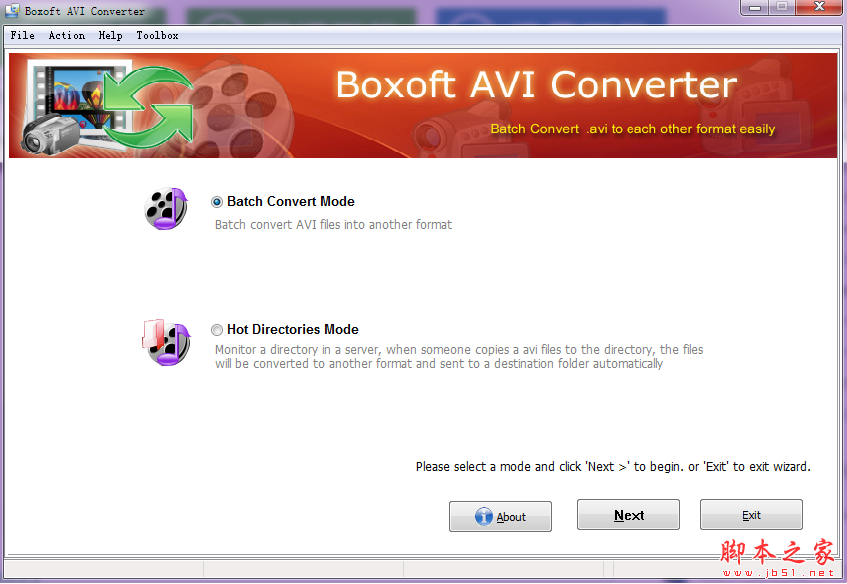
Task: Click the 'Boxoft AVI Converter' banner title
Action: pyautogui.click(x=536, y=85)
